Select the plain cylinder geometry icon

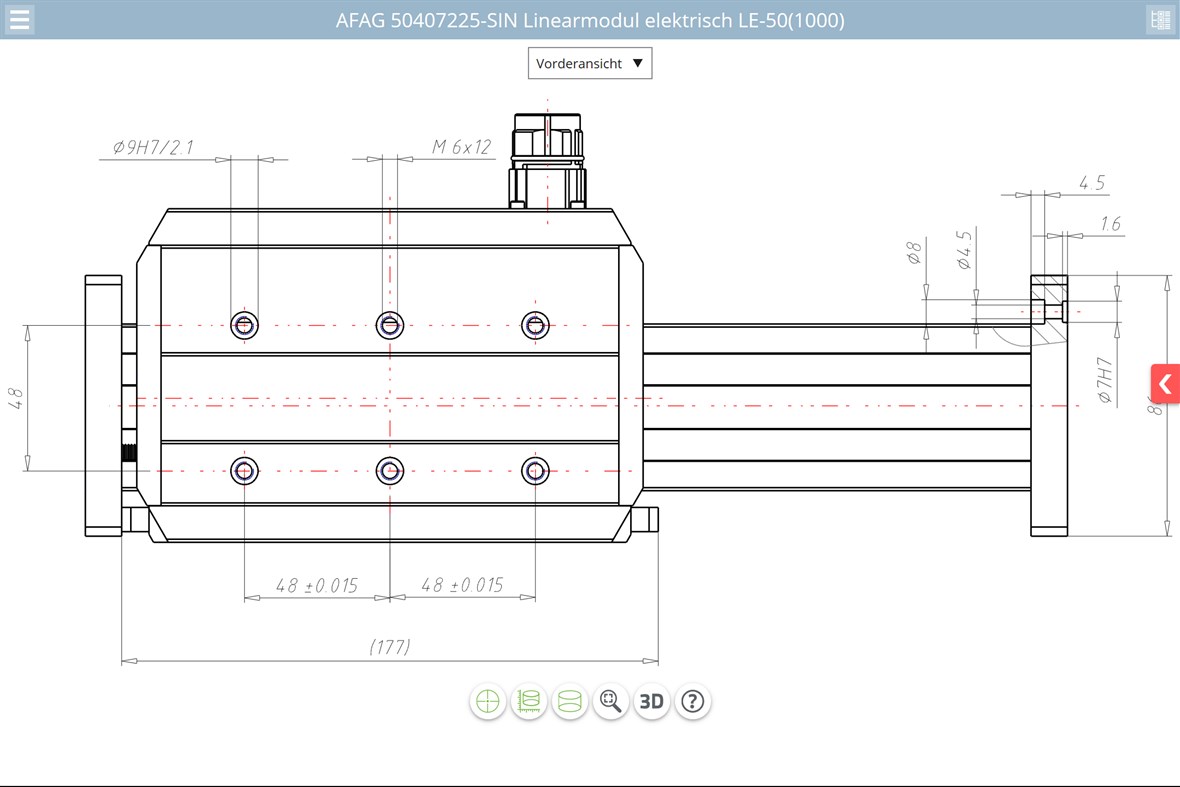coord(569,701)
